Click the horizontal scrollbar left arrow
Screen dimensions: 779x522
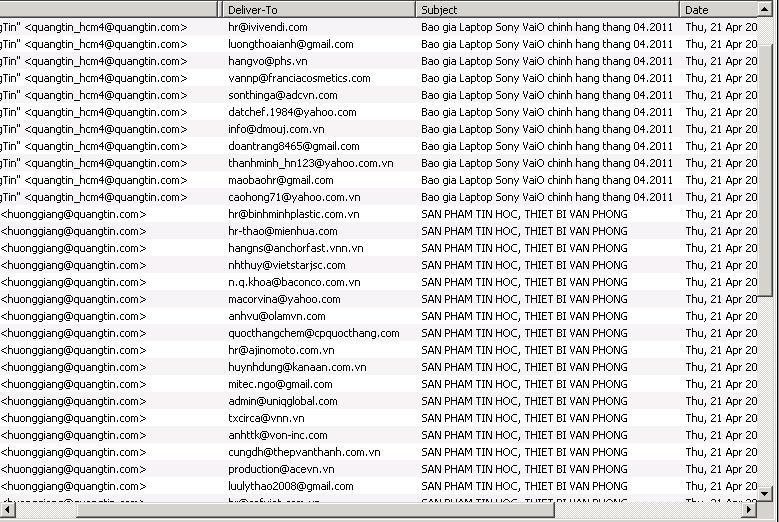[6, 509]
